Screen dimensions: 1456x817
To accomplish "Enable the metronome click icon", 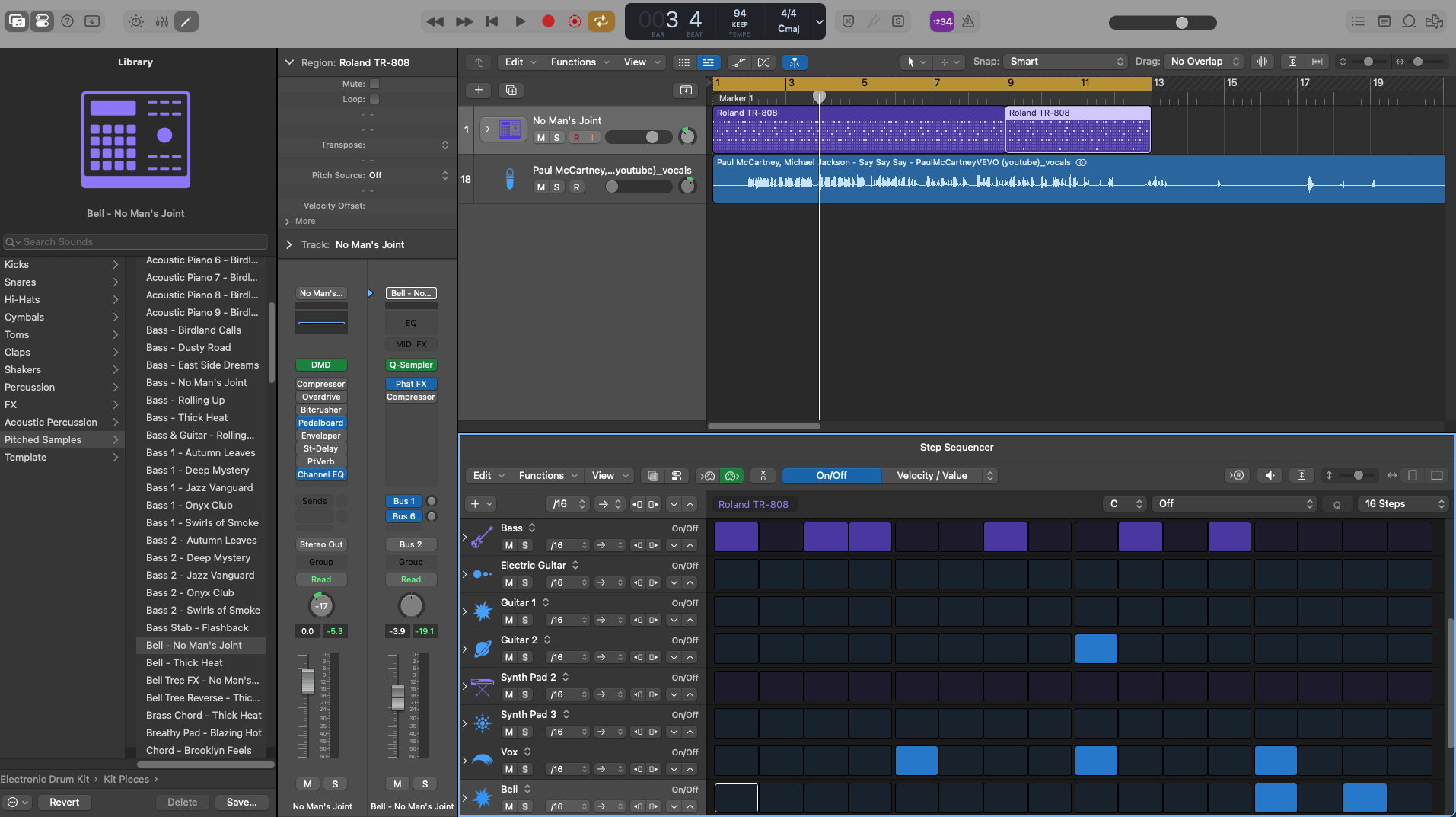I will point(968,21).
